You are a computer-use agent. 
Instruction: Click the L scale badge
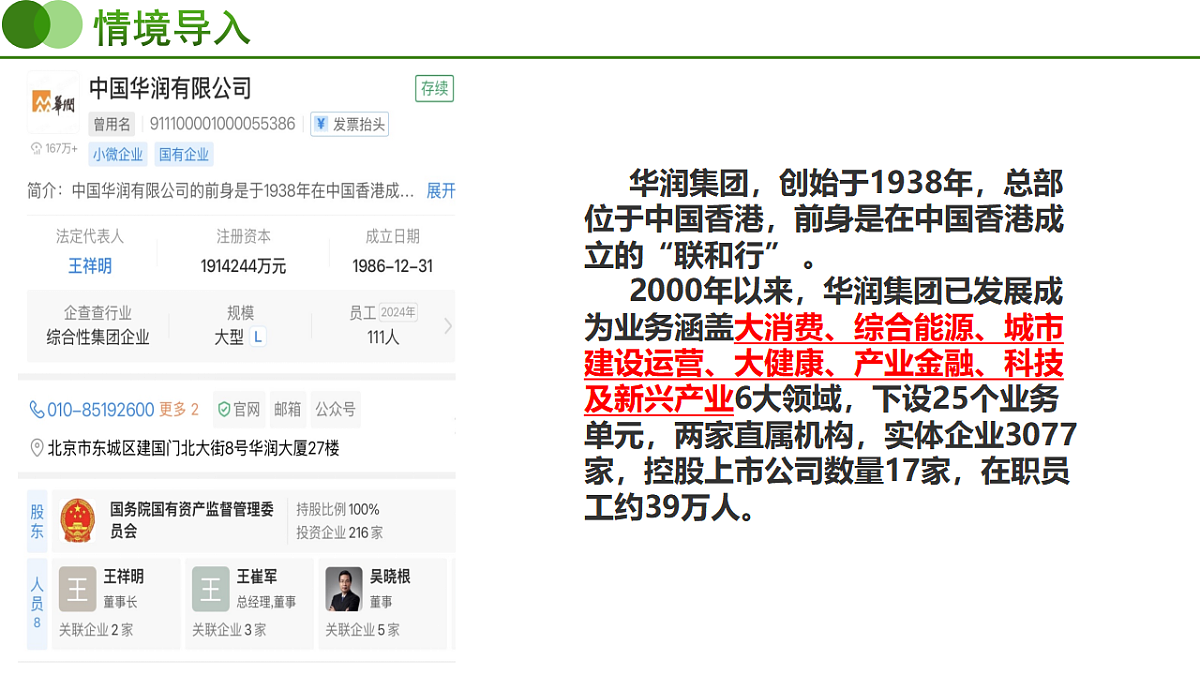click(258, 337)
